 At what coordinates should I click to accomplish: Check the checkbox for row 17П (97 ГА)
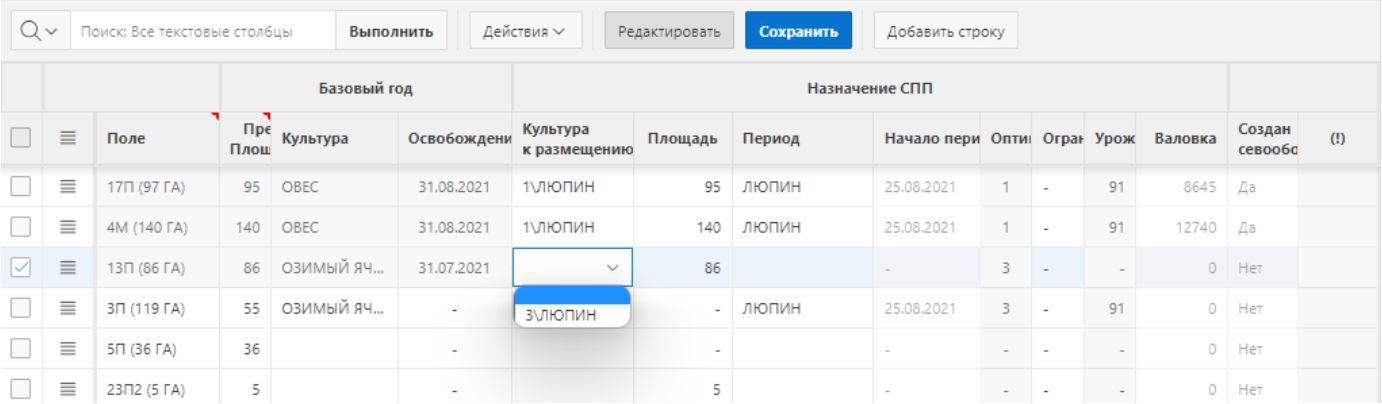click(x=21, y=186)
